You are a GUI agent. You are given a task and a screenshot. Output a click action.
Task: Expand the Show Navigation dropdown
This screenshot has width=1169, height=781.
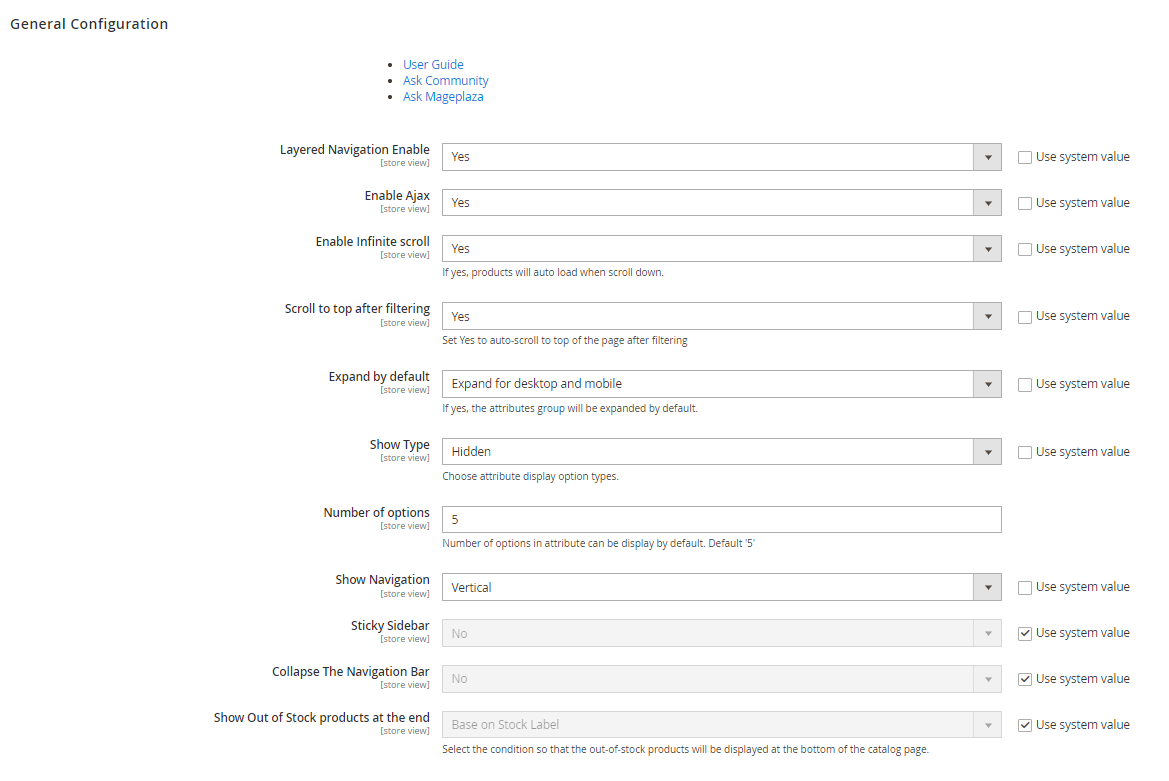(721, 587)
